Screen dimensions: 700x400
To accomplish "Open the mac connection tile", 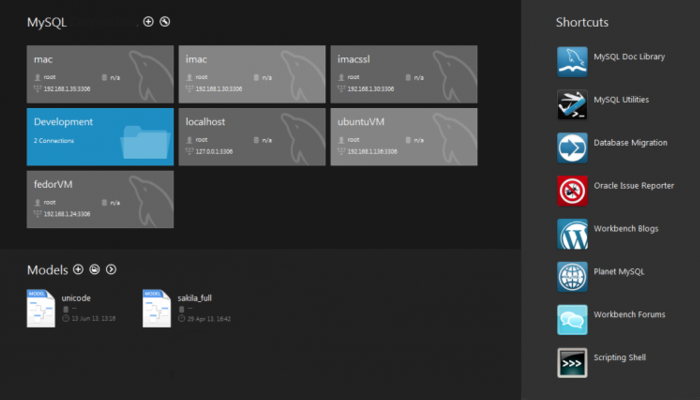I will click(100, 74).
